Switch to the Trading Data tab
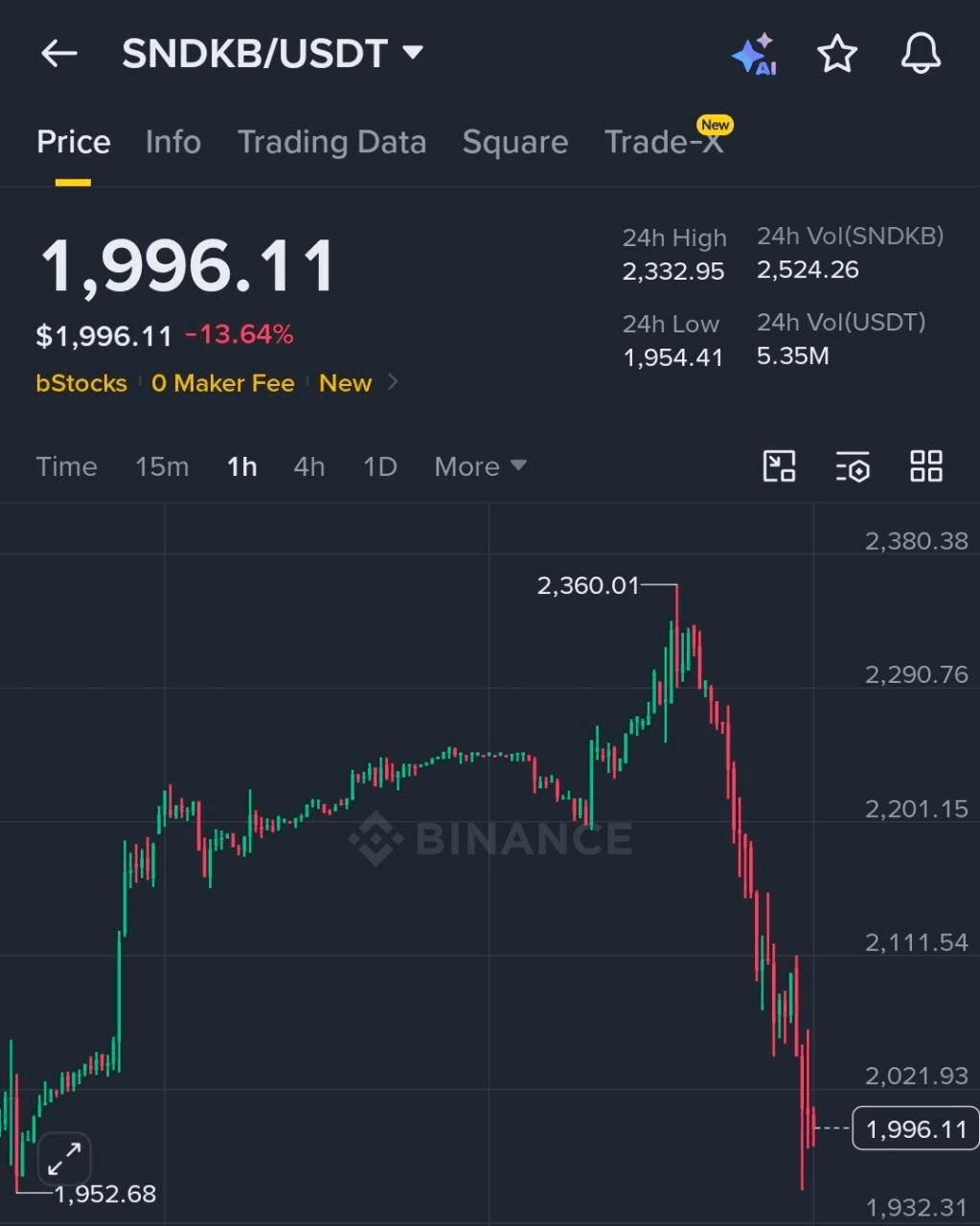980x1226 pixels. point(331,143)
